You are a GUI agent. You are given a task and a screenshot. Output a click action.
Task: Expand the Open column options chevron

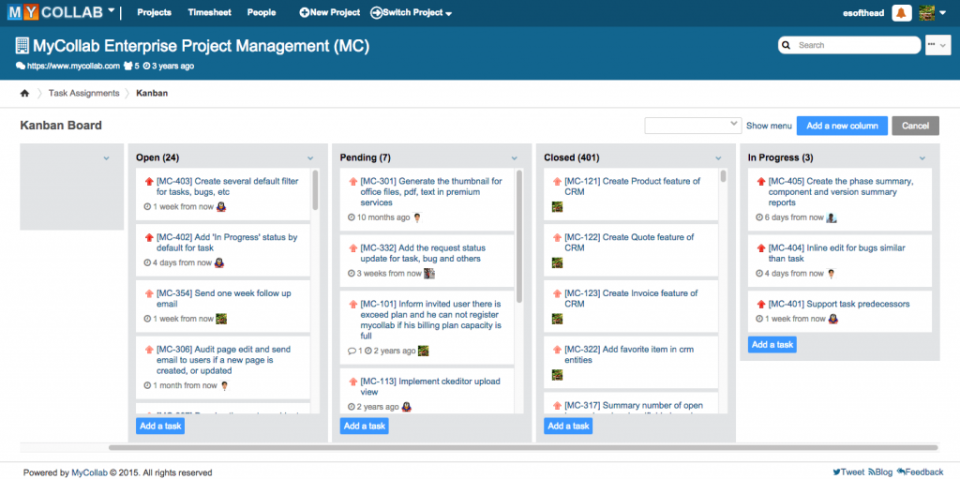(310, 158)
